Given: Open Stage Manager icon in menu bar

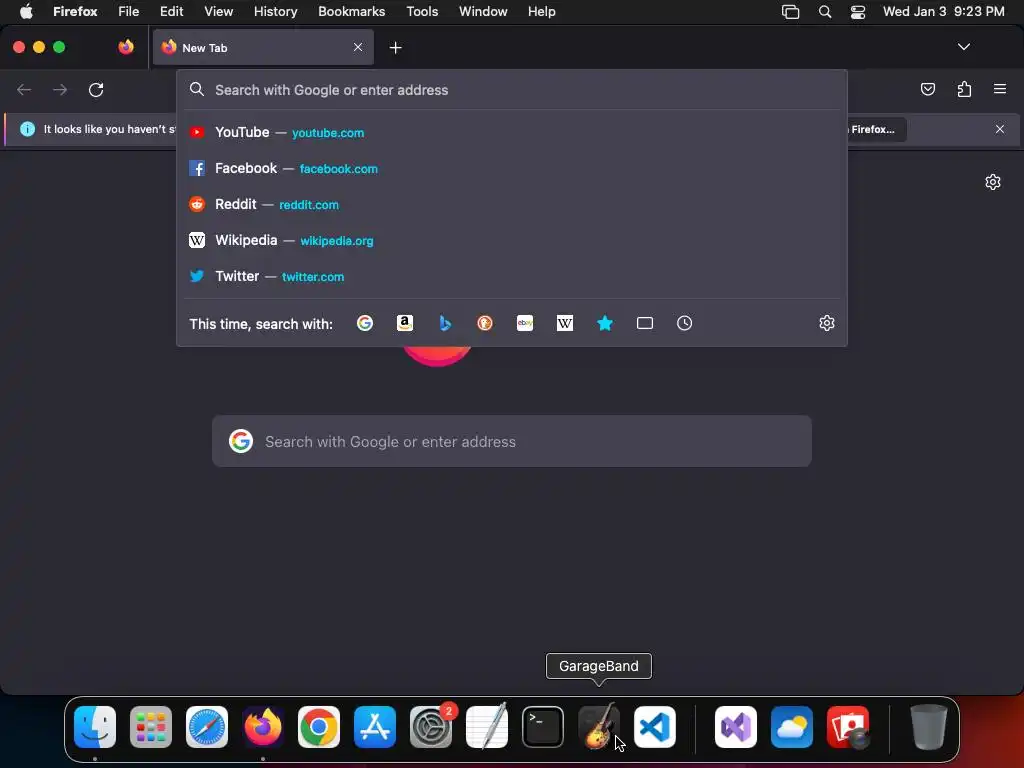Looking at the screenshot, I should pyautogui.click(x=790, y=12).
